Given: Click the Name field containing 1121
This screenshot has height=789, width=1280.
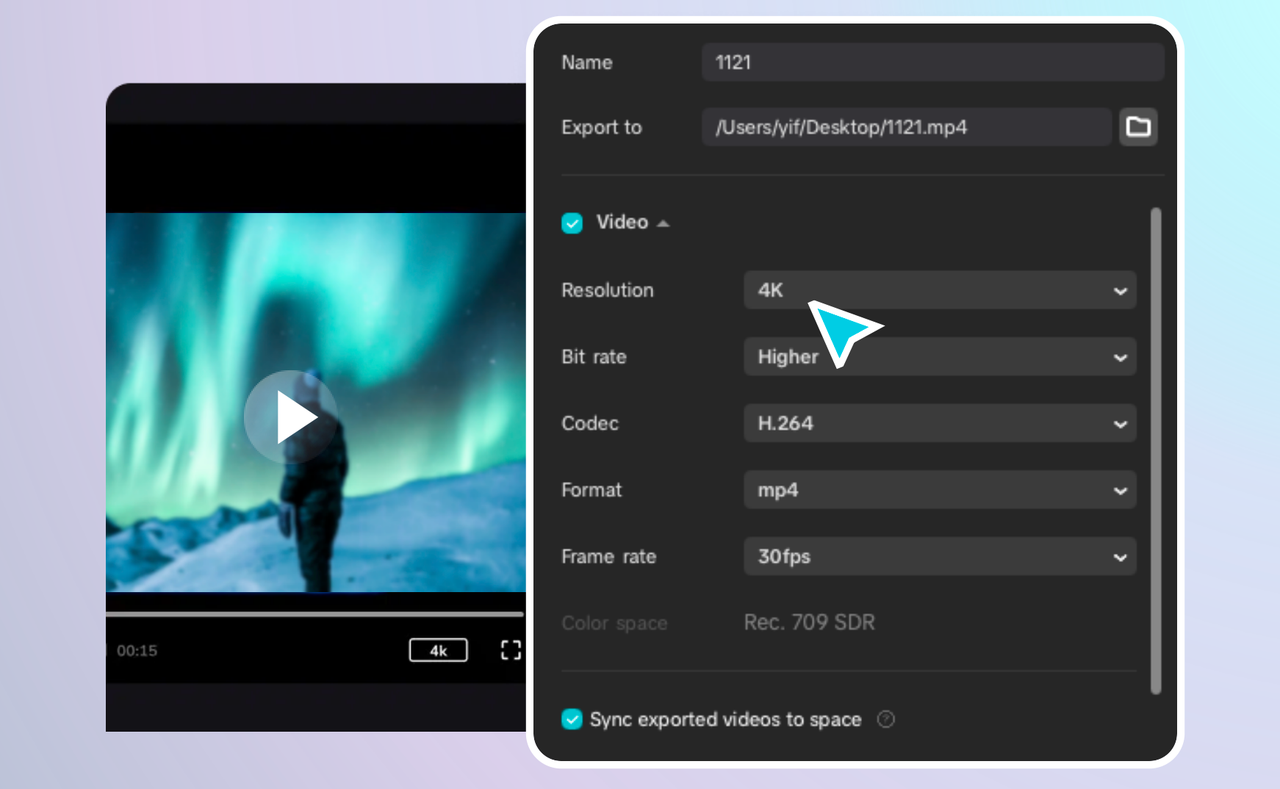Looking at the screenshot, I should (930, 62).
